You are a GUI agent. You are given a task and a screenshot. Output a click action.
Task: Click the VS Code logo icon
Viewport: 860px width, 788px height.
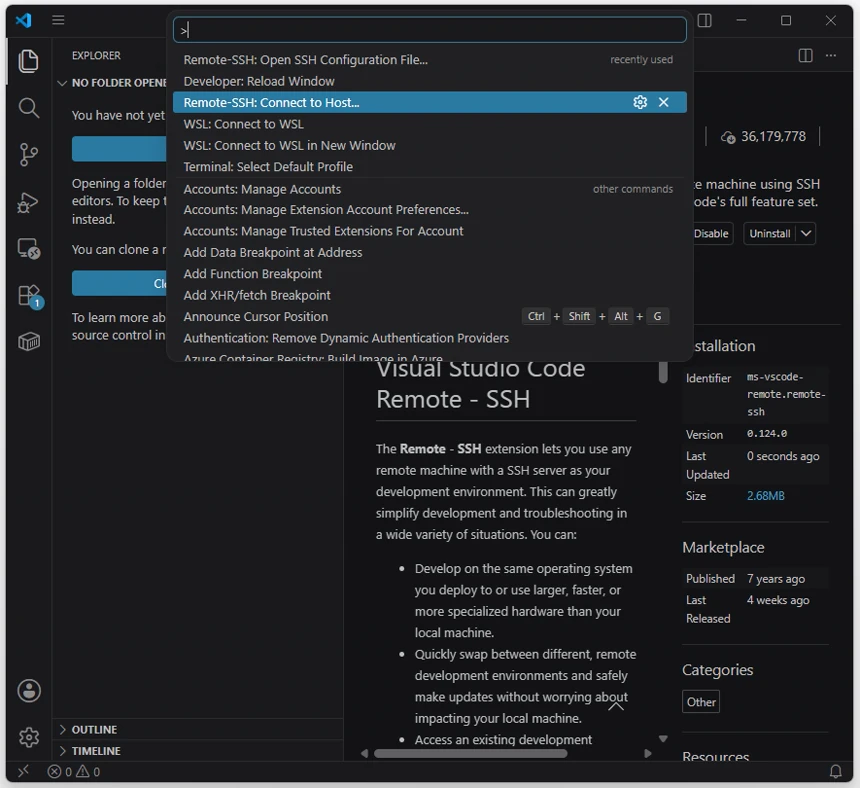23,20
